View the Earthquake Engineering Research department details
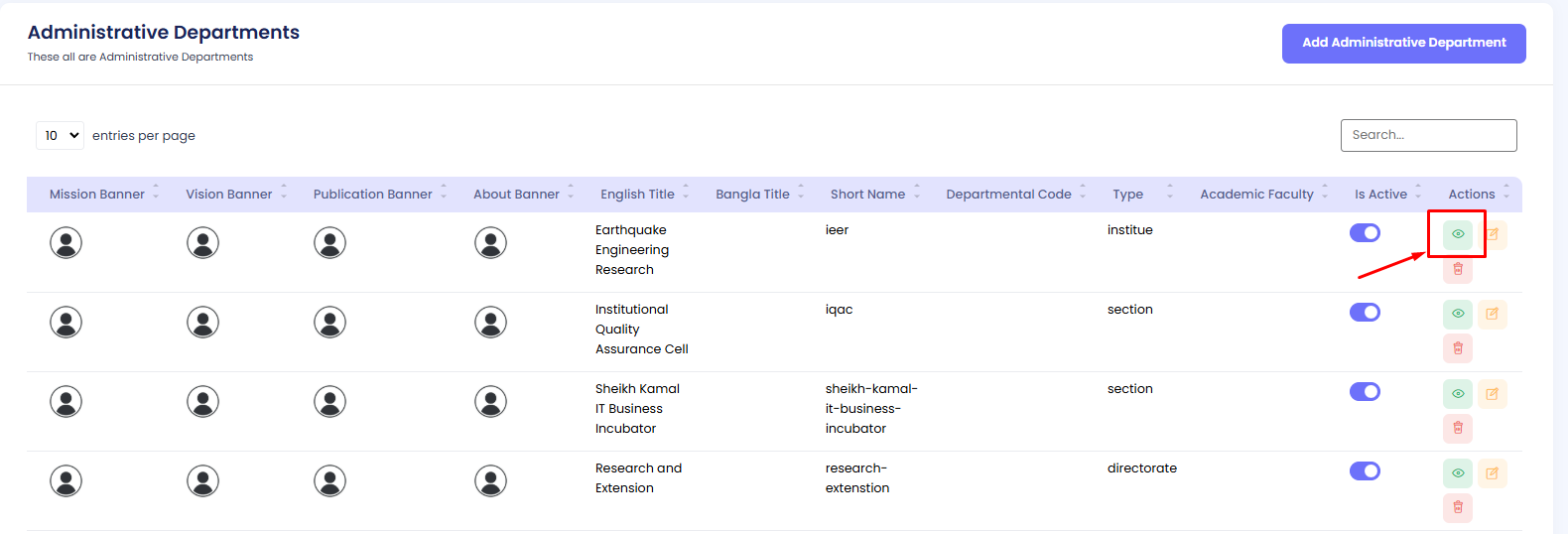The height and width of the screenshot is (534, 1568). click(x=1457, y=234)
